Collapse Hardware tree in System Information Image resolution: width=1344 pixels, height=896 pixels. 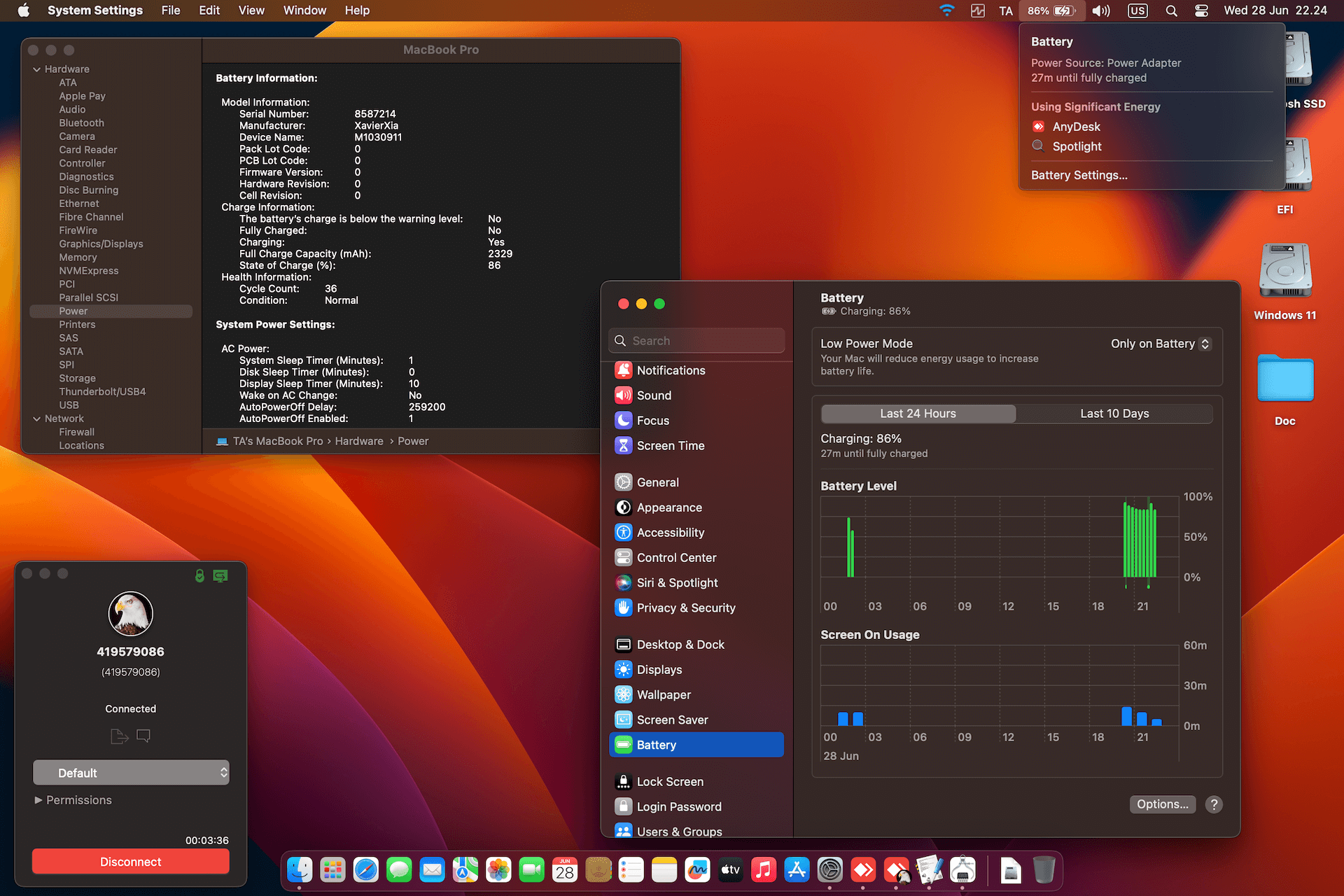(36, 69)
